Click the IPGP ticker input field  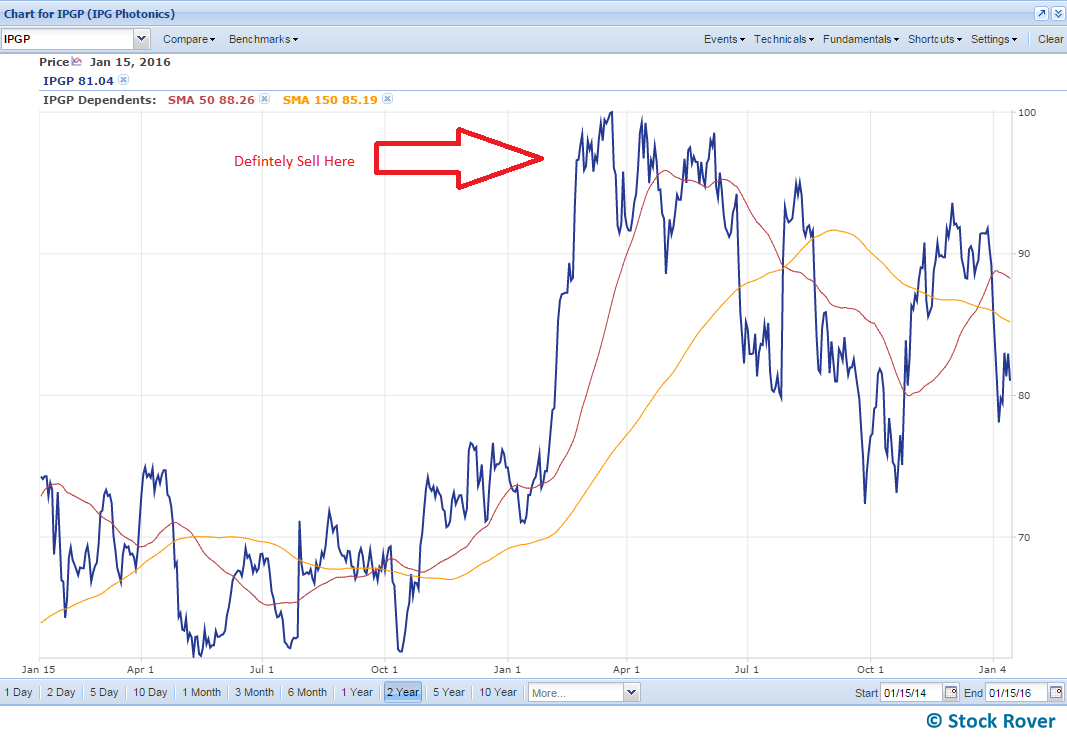coord(67,39)
